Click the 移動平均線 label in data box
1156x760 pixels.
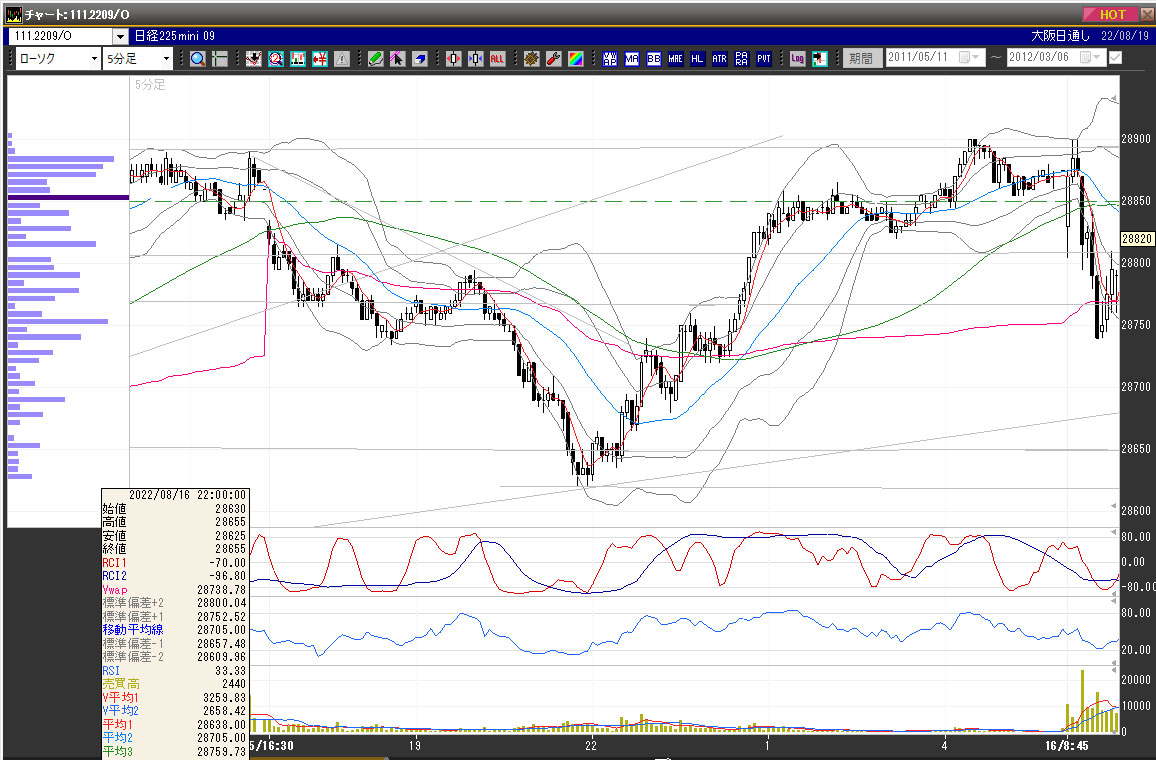click(x=133, y=630)
